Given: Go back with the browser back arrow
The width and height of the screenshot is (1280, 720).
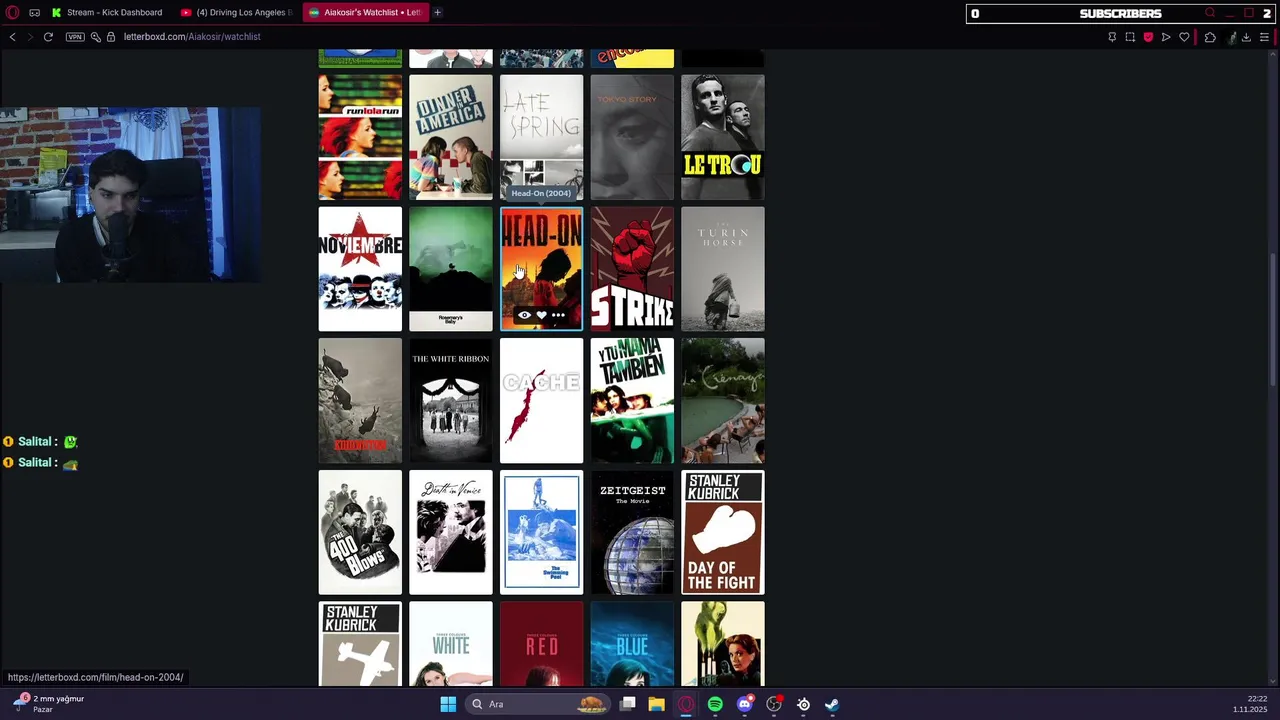Looking at the screenshot, I should click(12, 37).
